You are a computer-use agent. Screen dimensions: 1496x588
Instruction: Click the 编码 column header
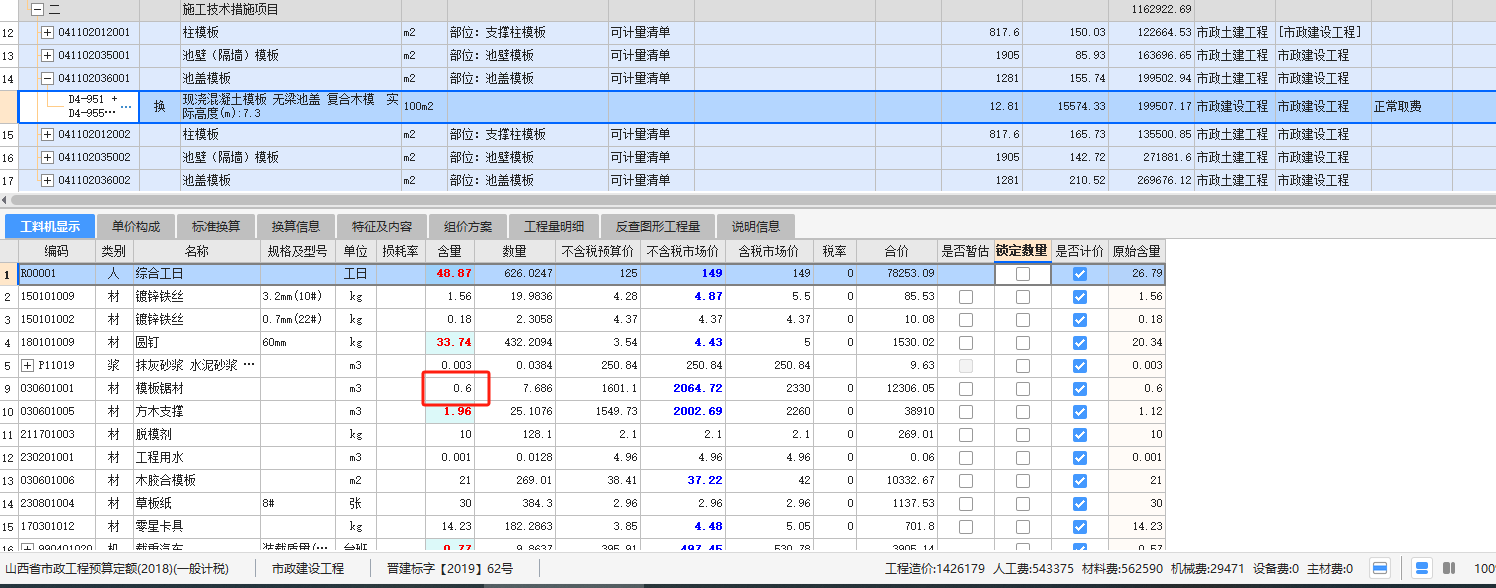click(x=57, y=251)
